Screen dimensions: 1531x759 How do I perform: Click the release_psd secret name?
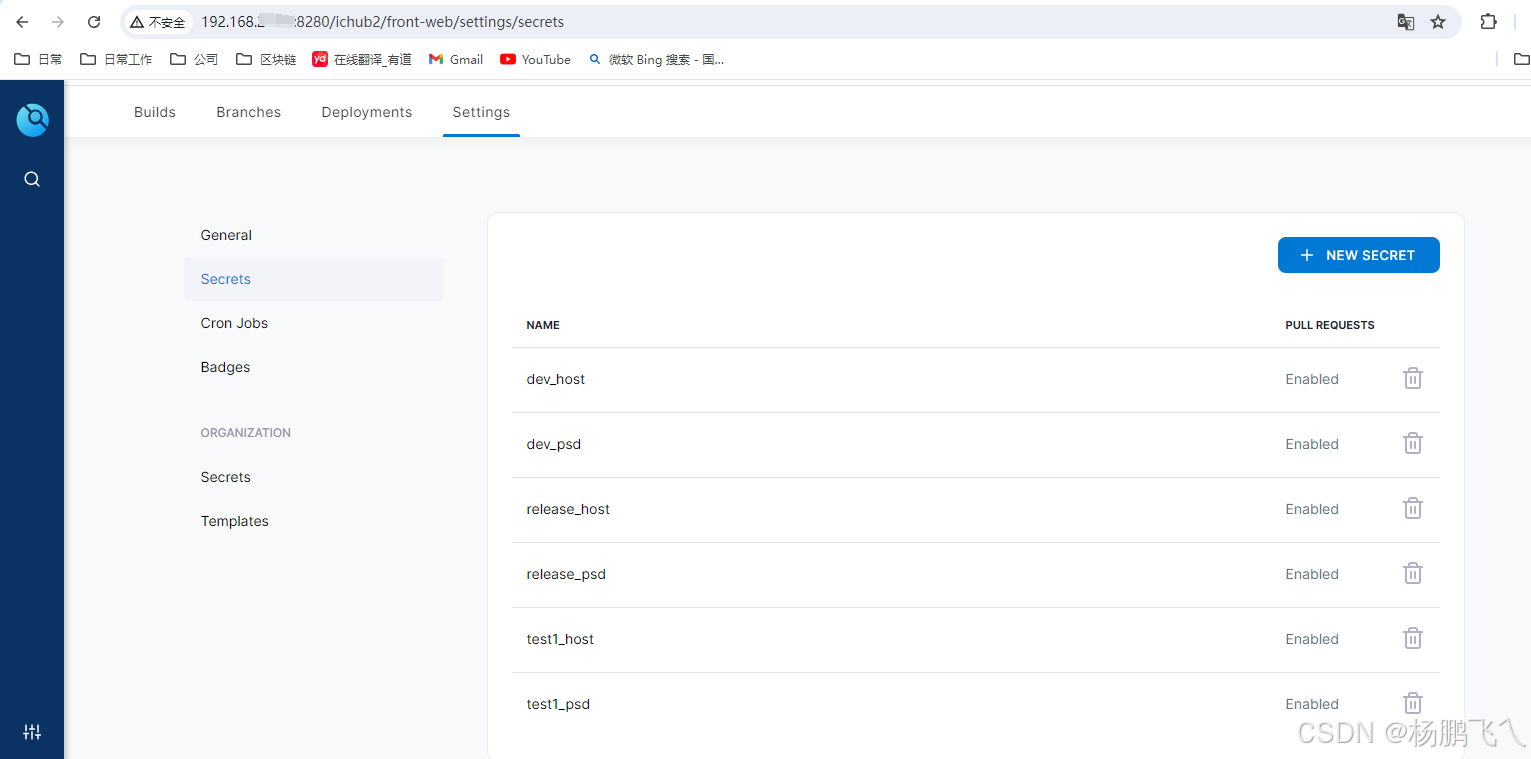(566, 574)
